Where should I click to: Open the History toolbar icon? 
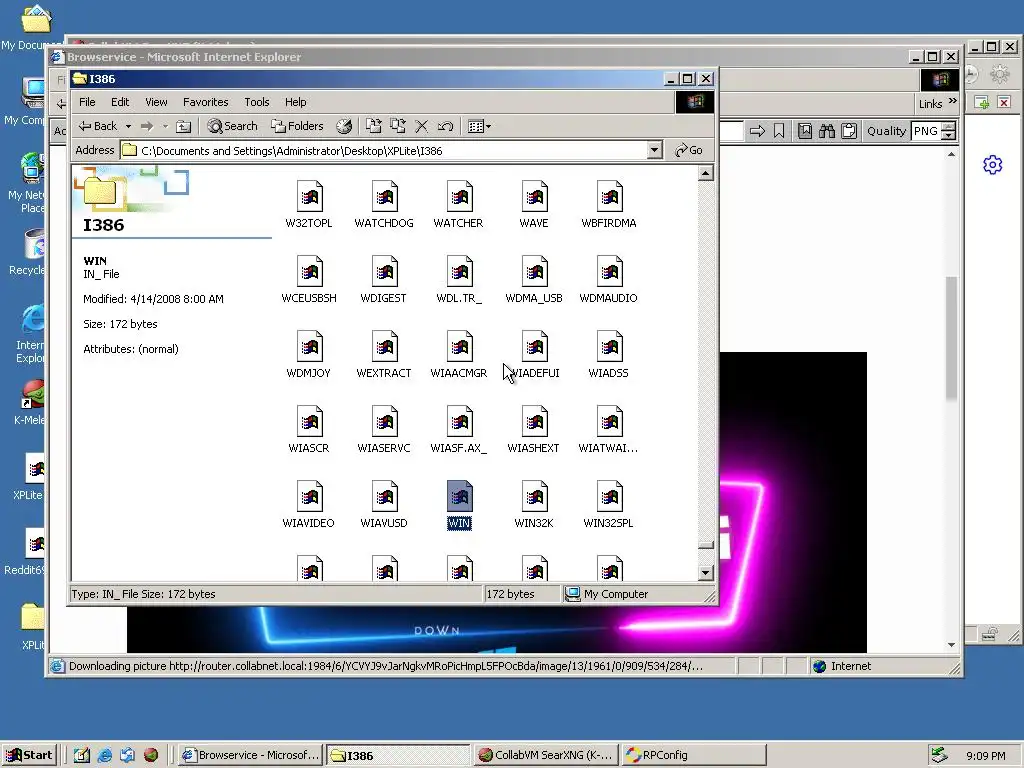(x=344, y=126)
